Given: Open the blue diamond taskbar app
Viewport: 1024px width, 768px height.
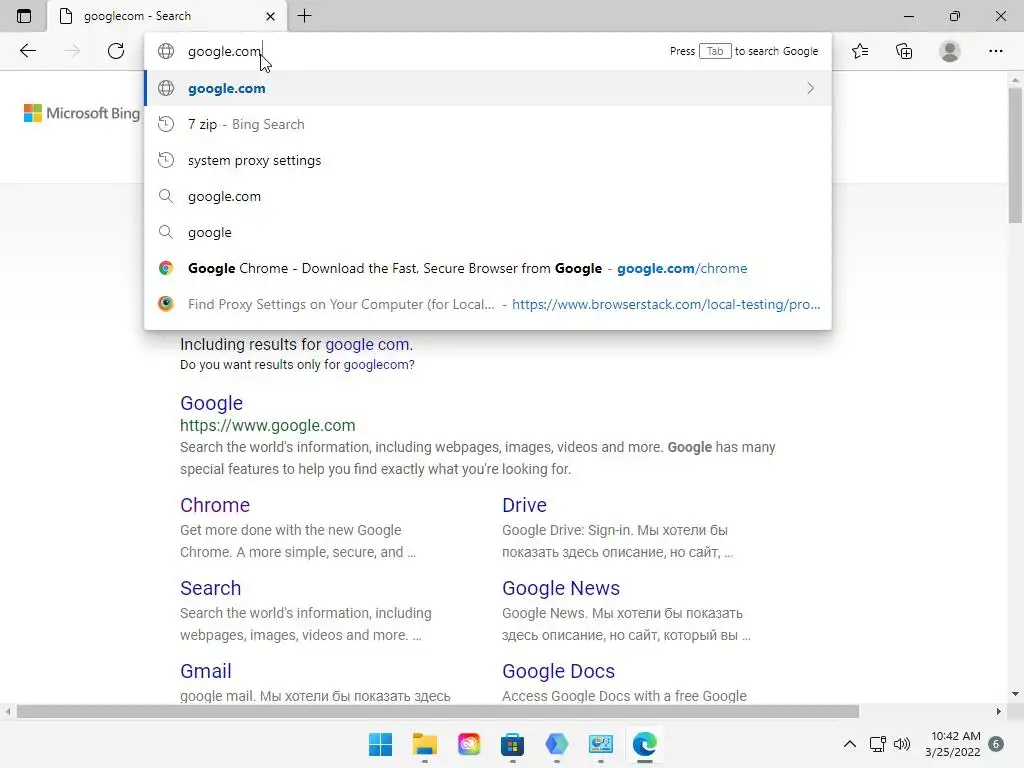Looking at the screenshot, I should pos(556,744).
